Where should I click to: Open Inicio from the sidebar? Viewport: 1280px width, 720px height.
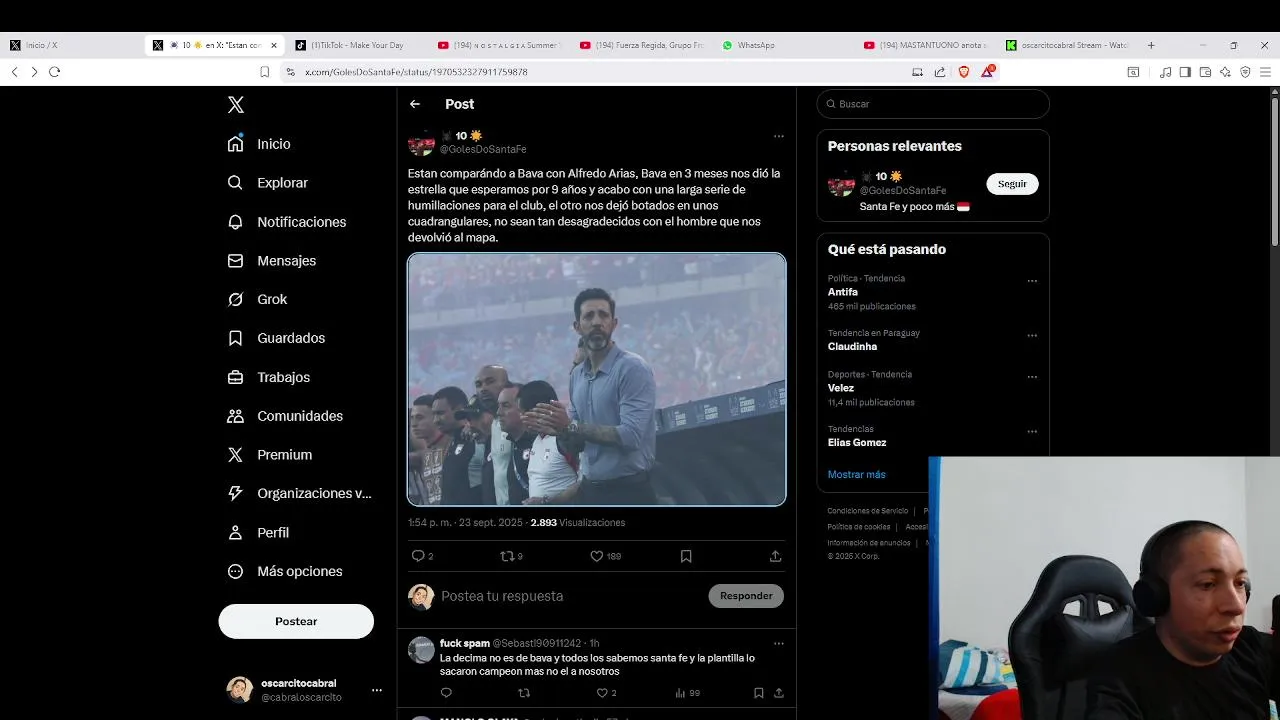tap(259, 144)
